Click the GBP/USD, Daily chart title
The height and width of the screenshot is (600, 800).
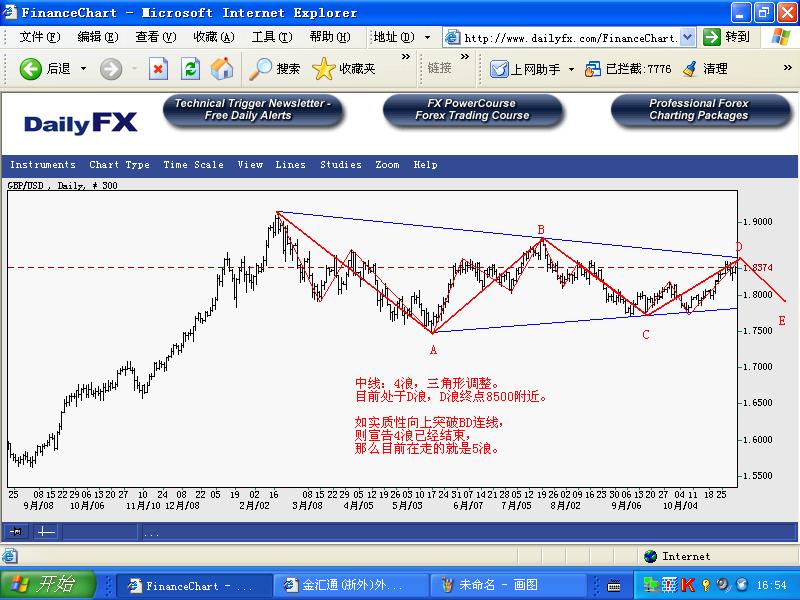pos(62,186)
